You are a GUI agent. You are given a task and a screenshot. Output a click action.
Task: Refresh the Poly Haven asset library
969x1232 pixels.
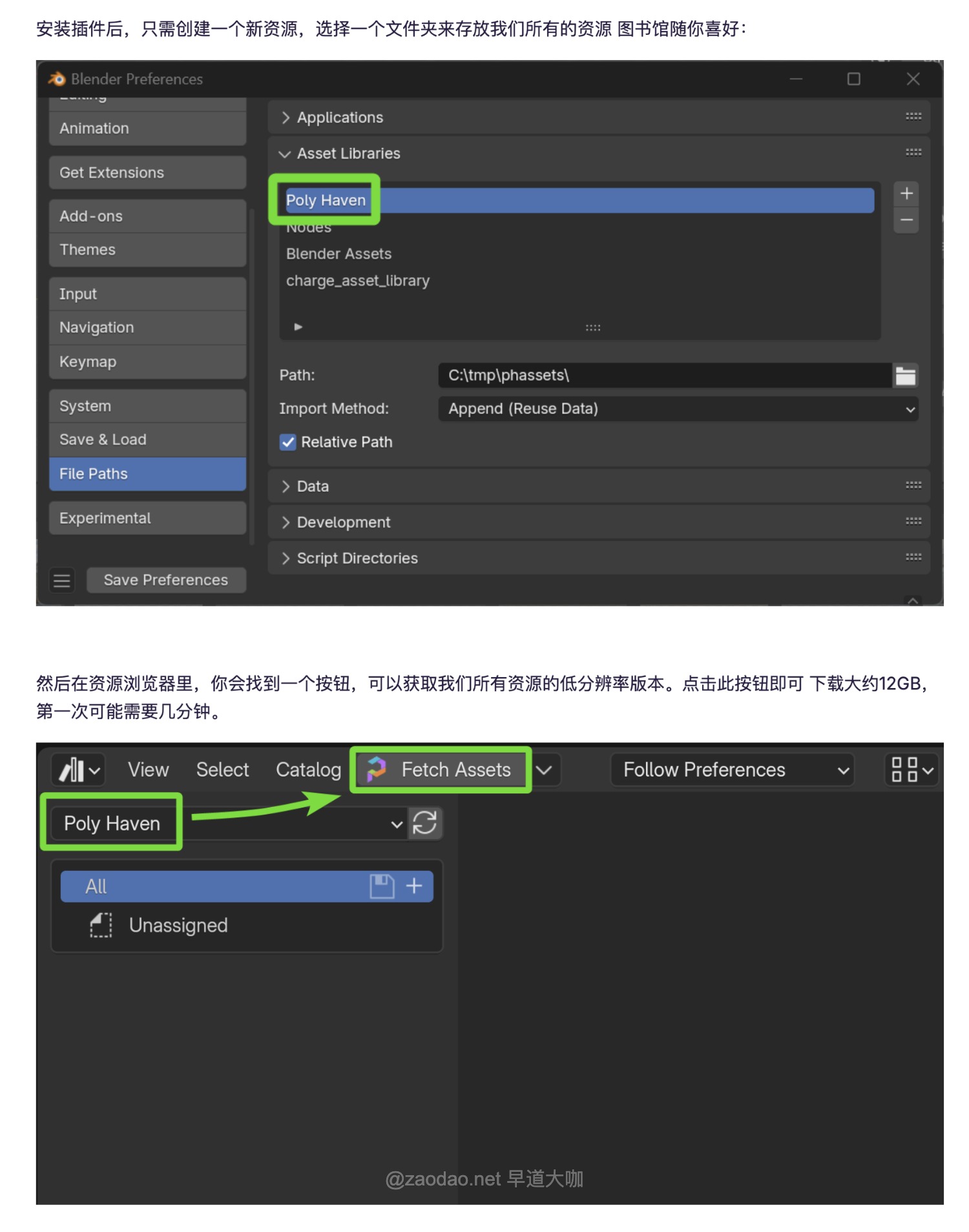click(x=424, y=823)
